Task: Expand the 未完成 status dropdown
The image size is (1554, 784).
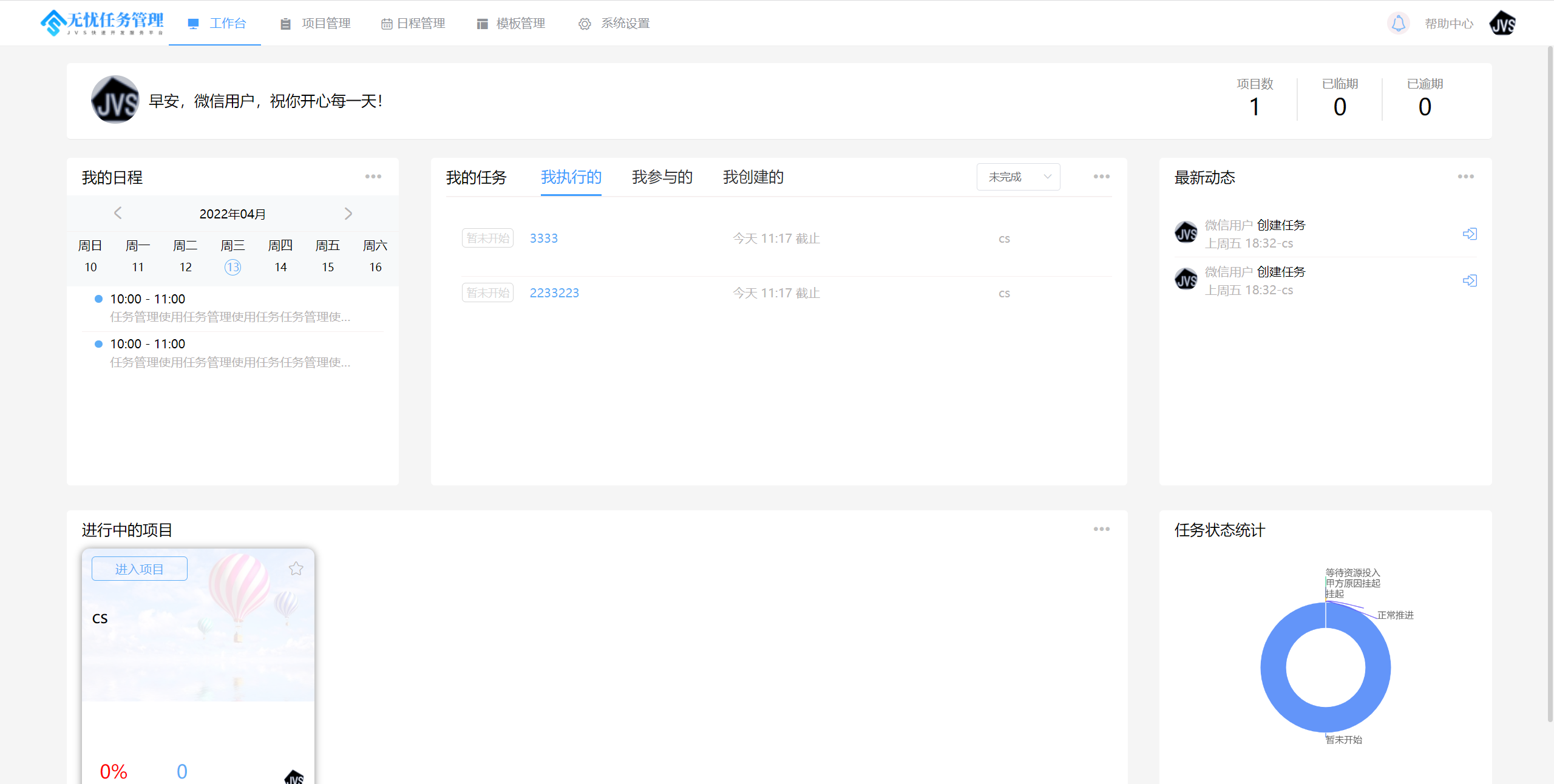Action: click(x=1018, y=177)
